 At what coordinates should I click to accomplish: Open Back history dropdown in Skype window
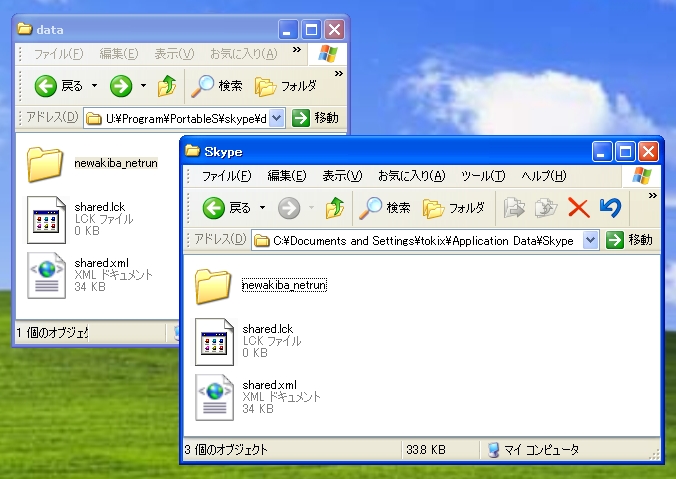click(x=262, y=208)
